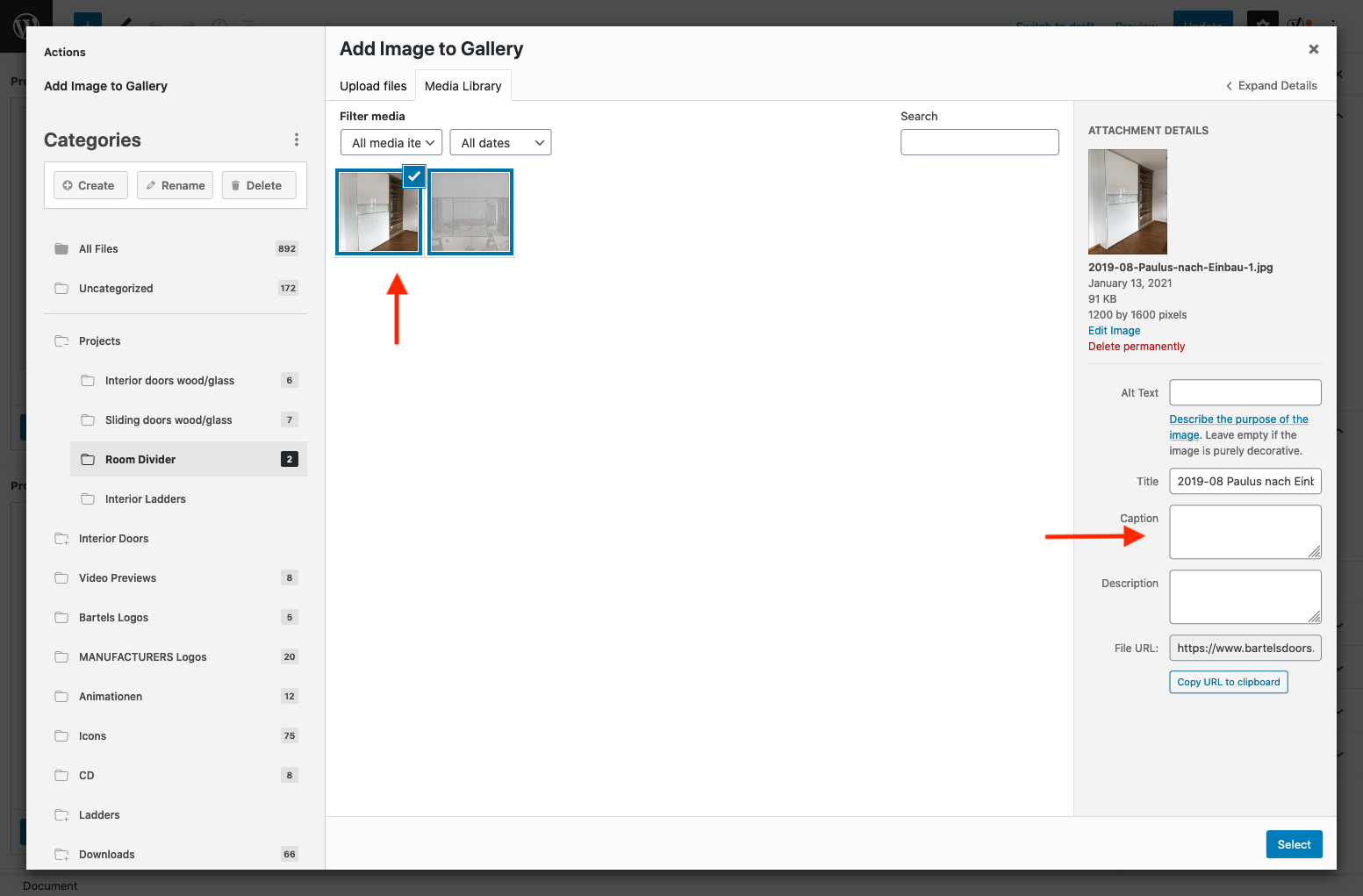Select the second room divider thumbnail
The height and width of the screenshot is (896, 1363).
point(470,212)
